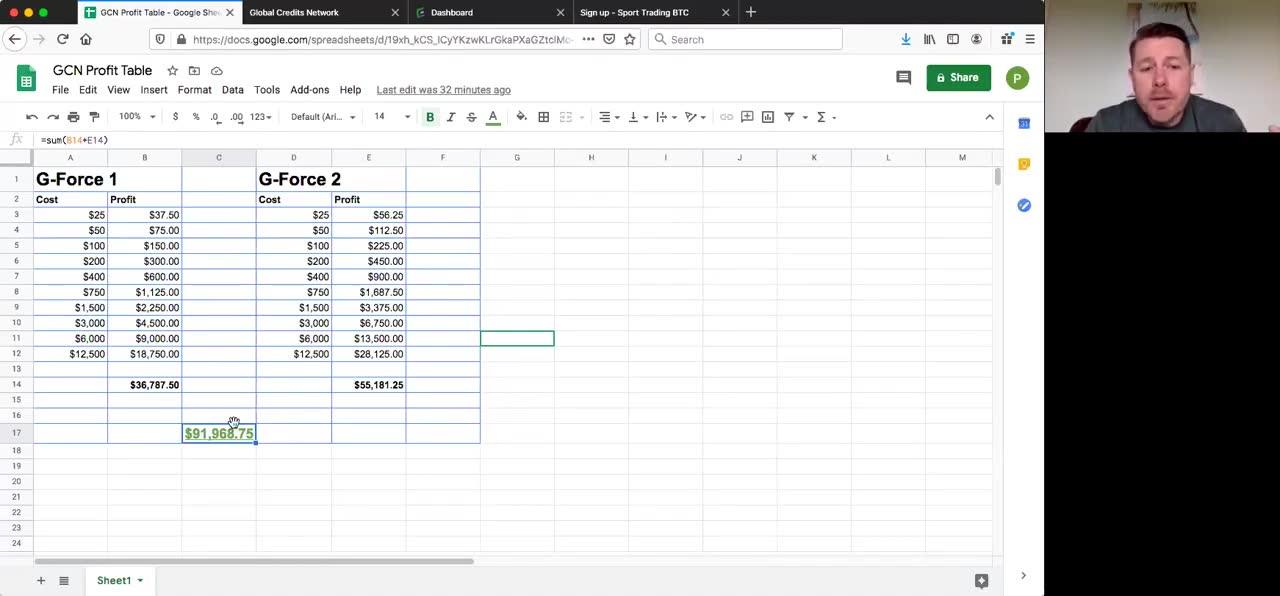Open the fill color picker

[x=522, y=117]
